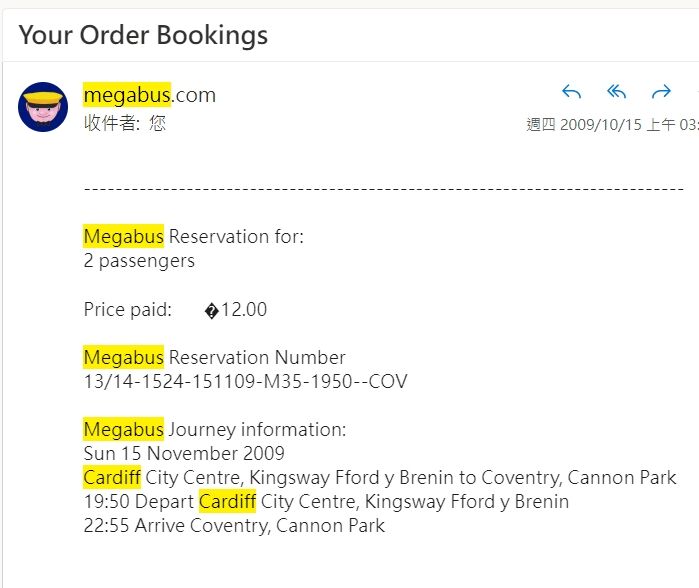The height and width of the screenshot is (588, 699).
Task: Select the 收件者 recipient line
Action: pos(125,123)
